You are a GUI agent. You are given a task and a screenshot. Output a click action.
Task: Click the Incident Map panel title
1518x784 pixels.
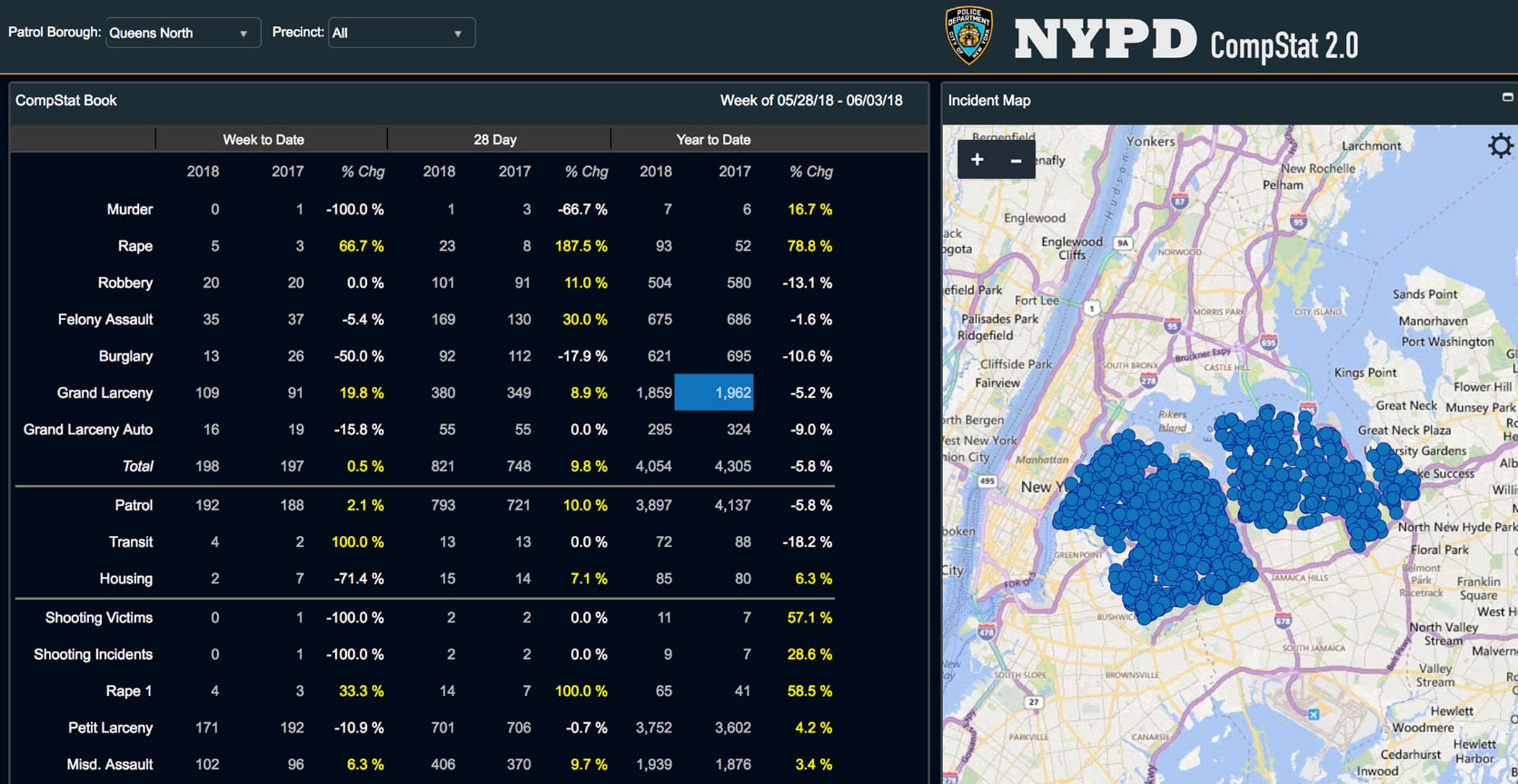(989, 100)
